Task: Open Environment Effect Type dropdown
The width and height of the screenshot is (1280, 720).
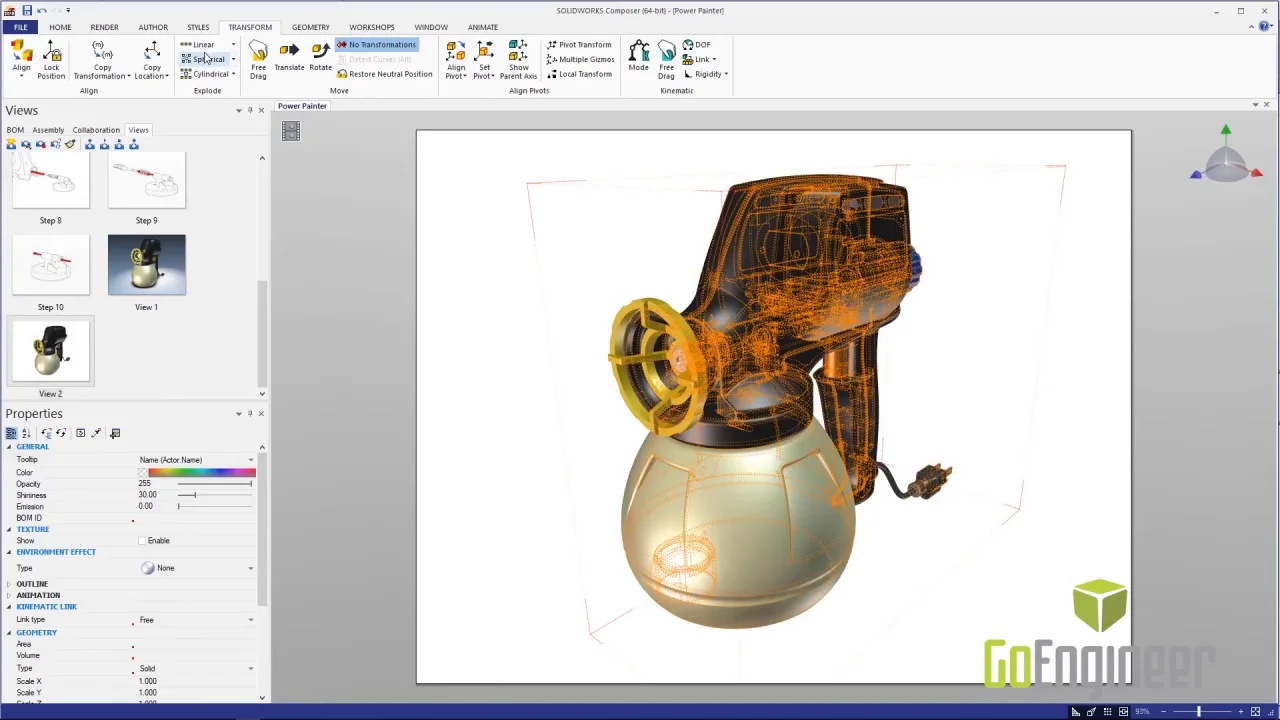Action: tap(251, 568)
